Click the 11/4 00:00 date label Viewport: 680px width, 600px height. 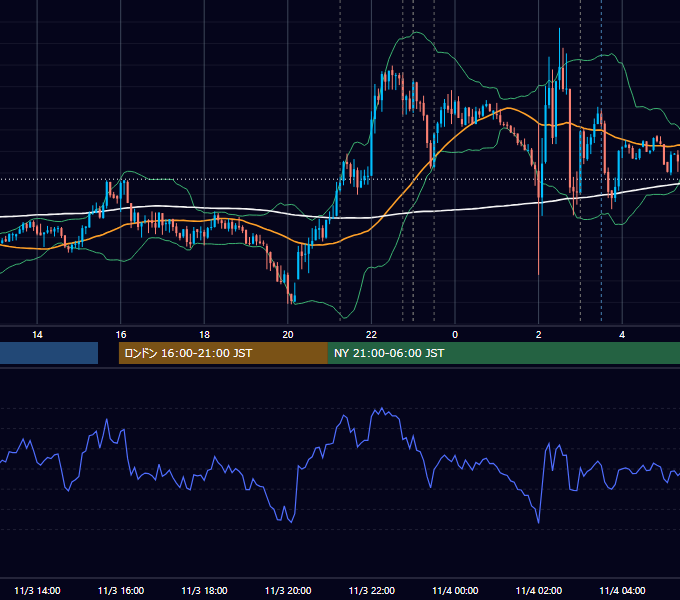tap(455, 590)
